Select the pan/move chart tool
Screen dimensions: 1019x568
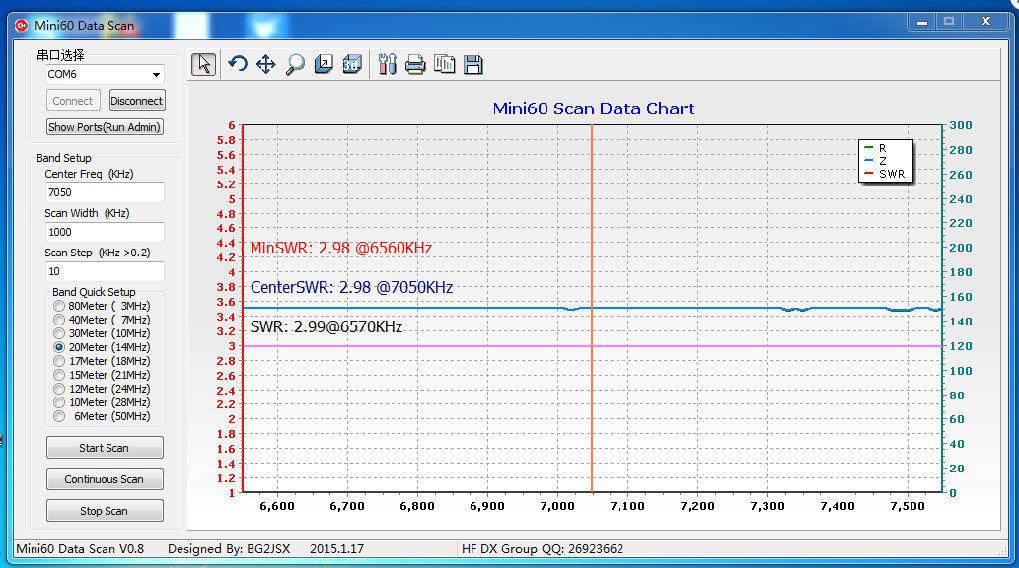(266, 65)
